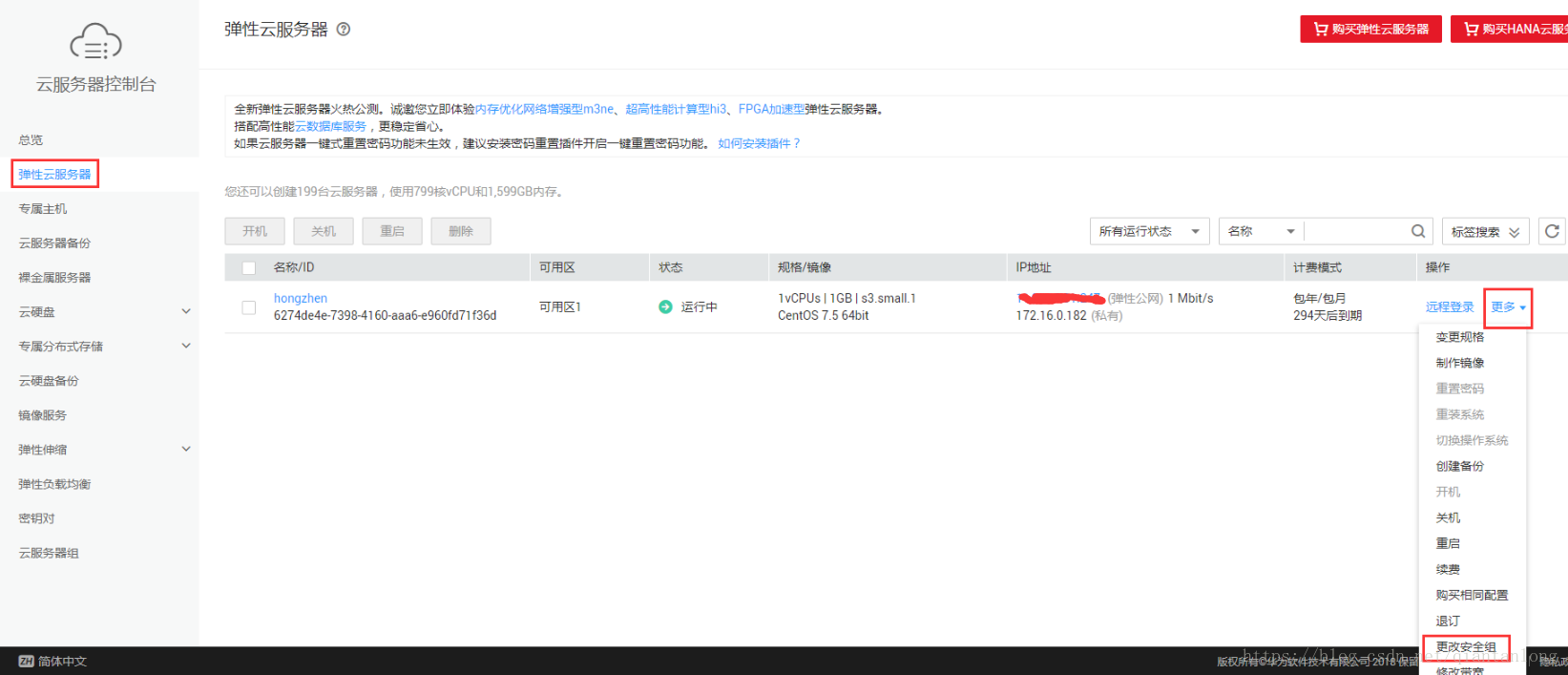The height and width of the screenshot is (675, 1568).
Task: Click the private IP 172.16.0.182
Action: click(x=1051, y=315)
